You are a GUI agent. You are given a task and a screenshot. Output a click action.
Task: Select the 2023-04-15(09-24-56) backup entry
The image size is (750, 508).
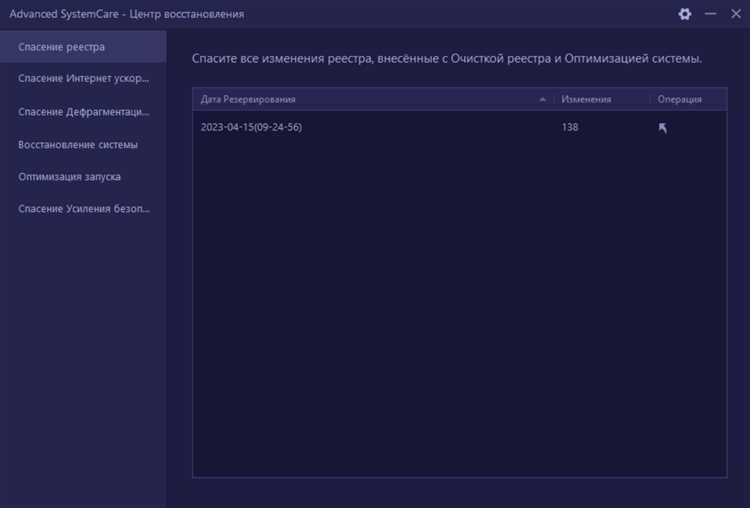point(251,127)
